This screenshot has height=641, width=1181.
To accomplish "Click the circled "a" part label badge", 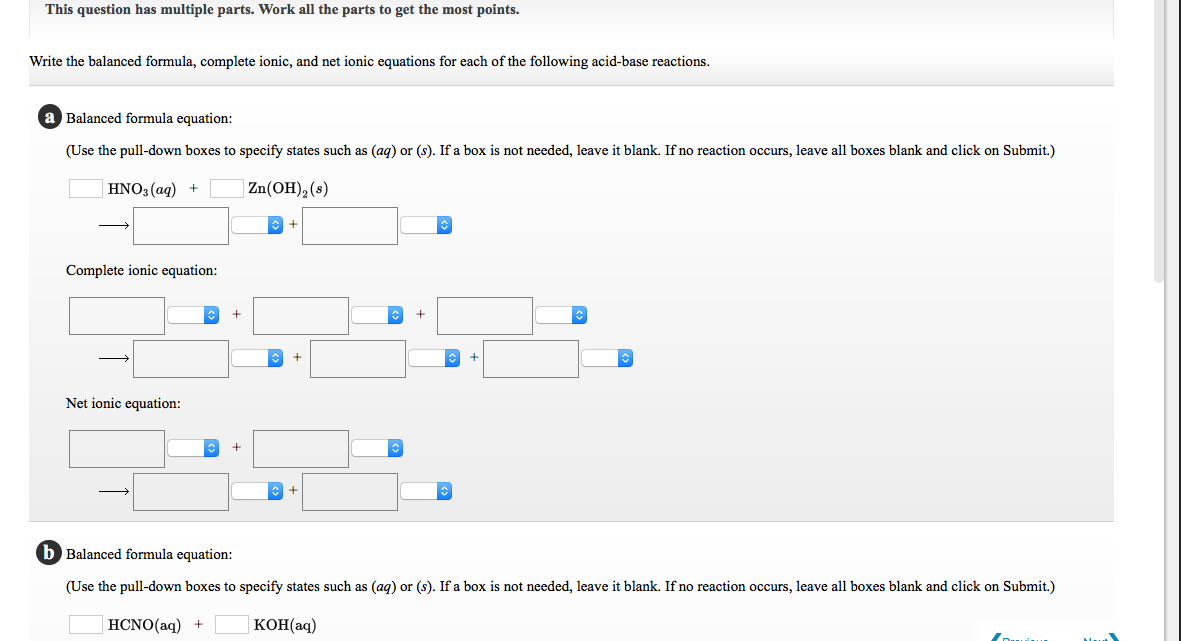I will (x=49, y=117).
